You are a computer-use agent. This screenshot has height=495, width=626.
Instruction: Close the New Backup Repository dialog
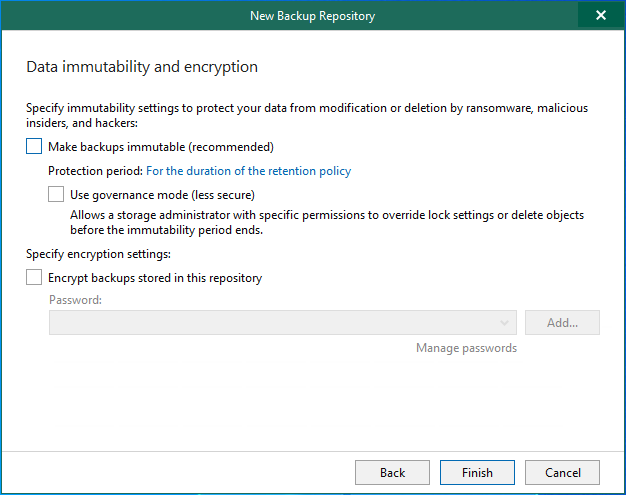tap(600, 15)
